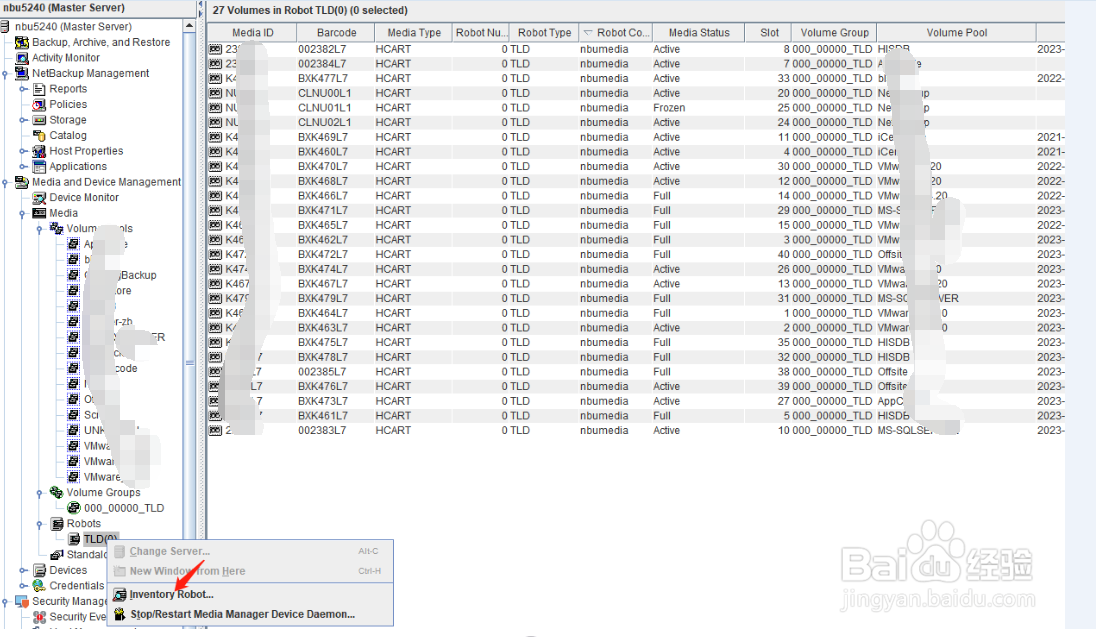Collapse the Media tree node
This screenshot has width=1096, height=637.
(23, 213)
